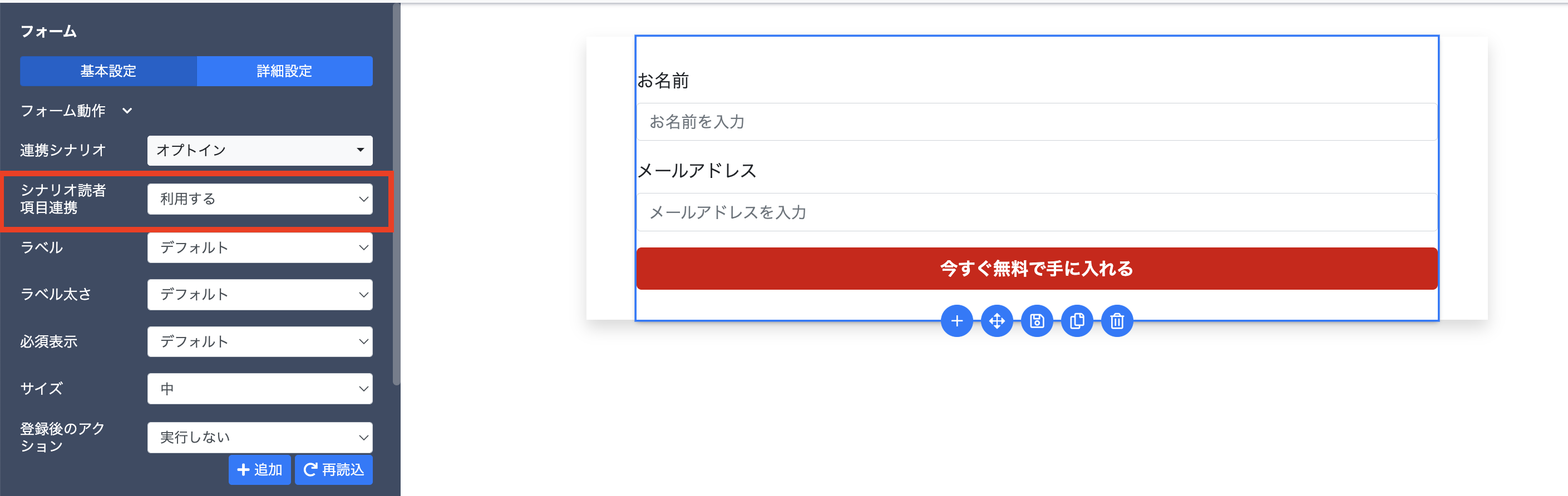Open the シナリオ読者項目連携 dropdown
Viewport: 1568px width, 496px height.
[x=260, y=199]
